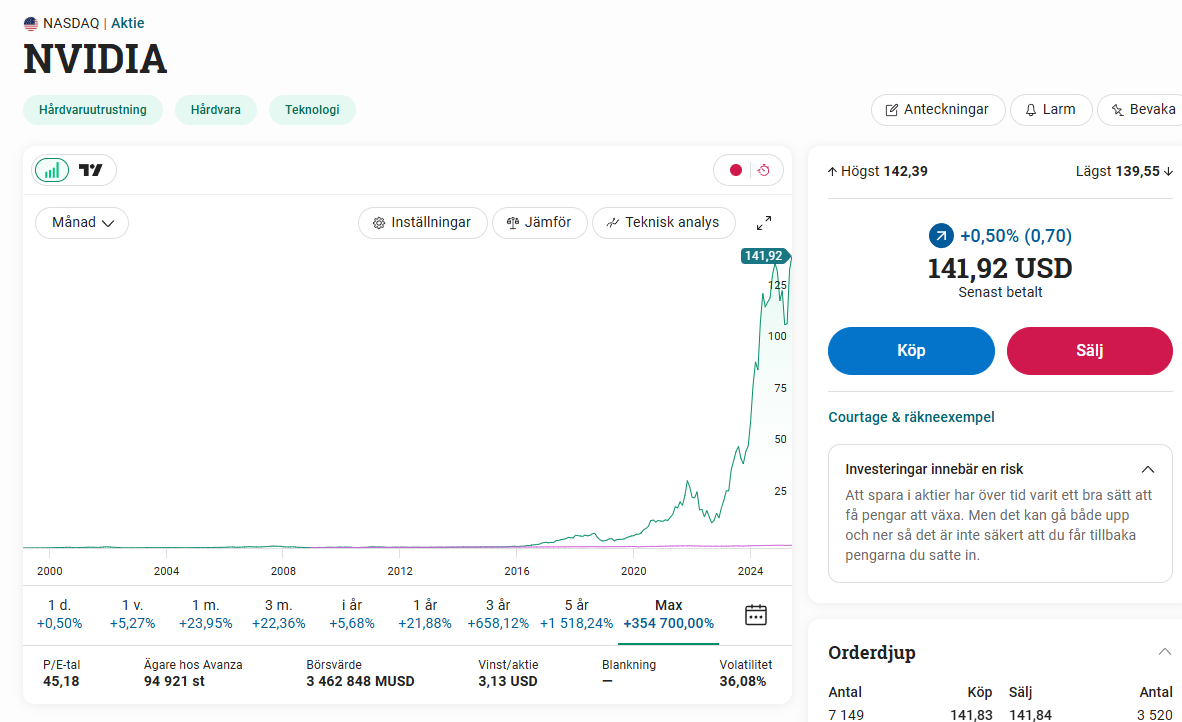Image resolution: width=1182 pixels, height=722 pixels.
Task: Click the order depth Sälj price 141,84
Action: [x=1030, y=714]
